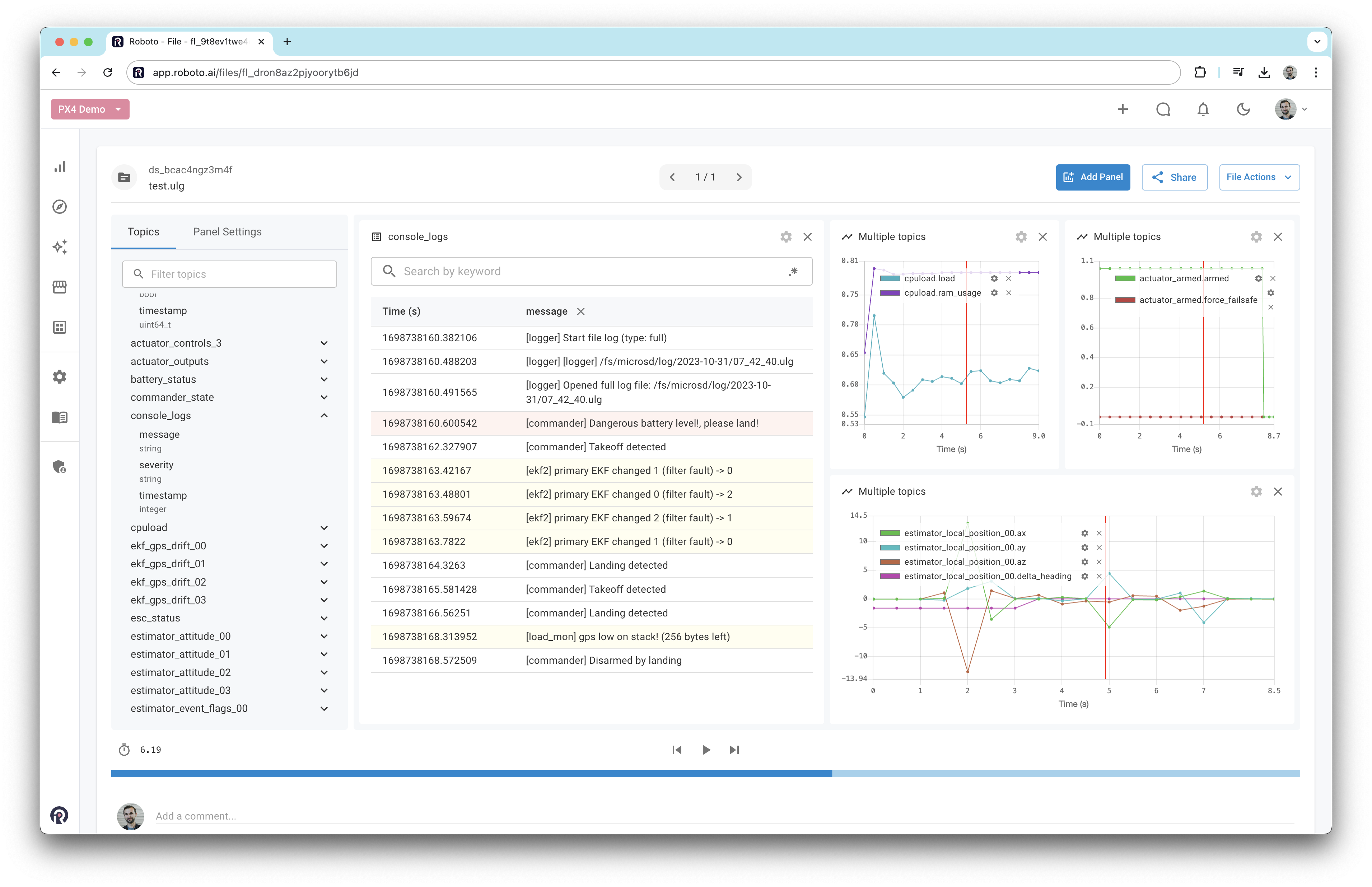Collapse the console_logs topic
Viewport: 1372px width, 887px height.
tap(324, 416)
